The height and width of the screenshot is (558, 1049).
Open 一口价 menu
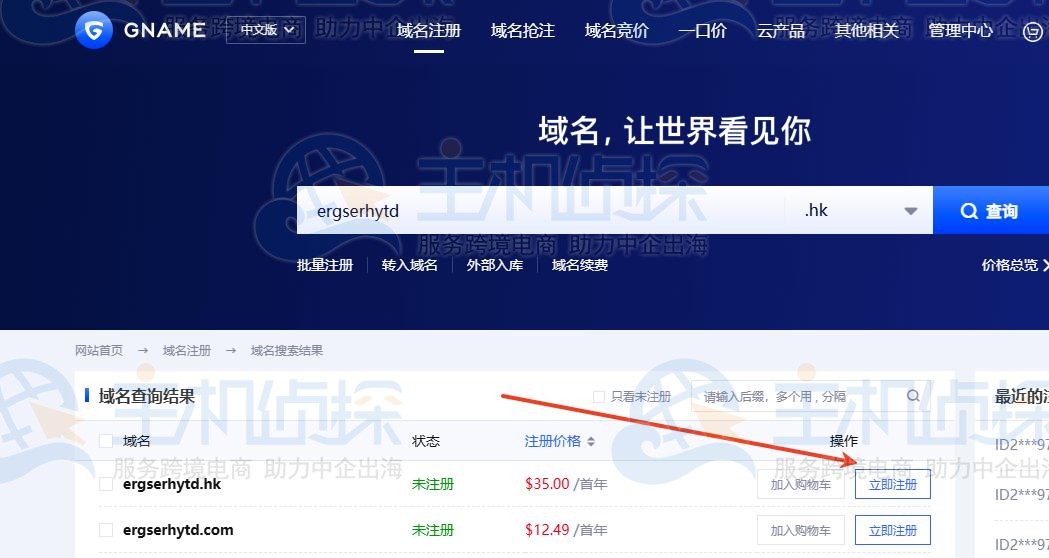point(702,31)
